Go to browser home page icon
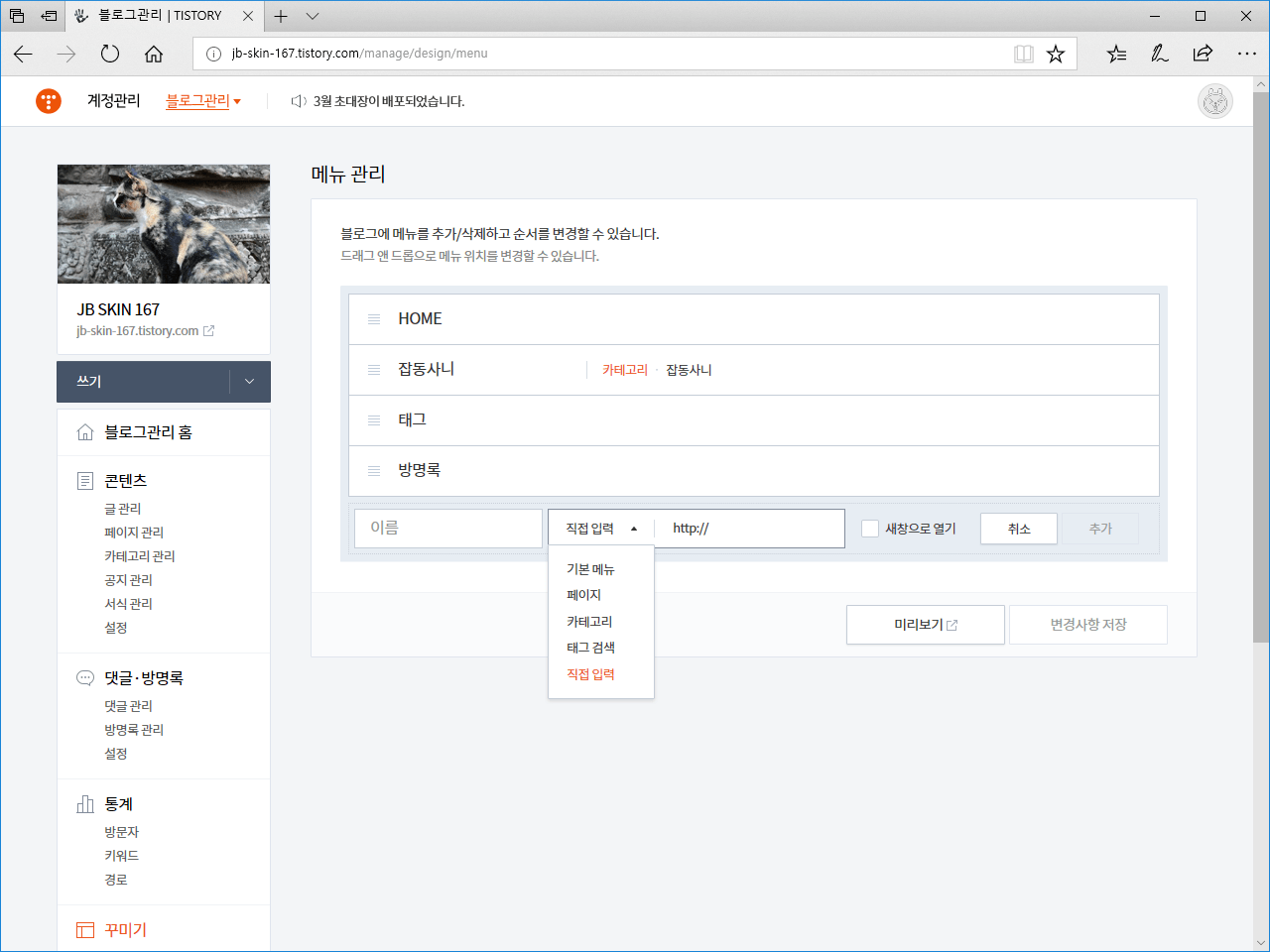 click(x=154, y=54)
